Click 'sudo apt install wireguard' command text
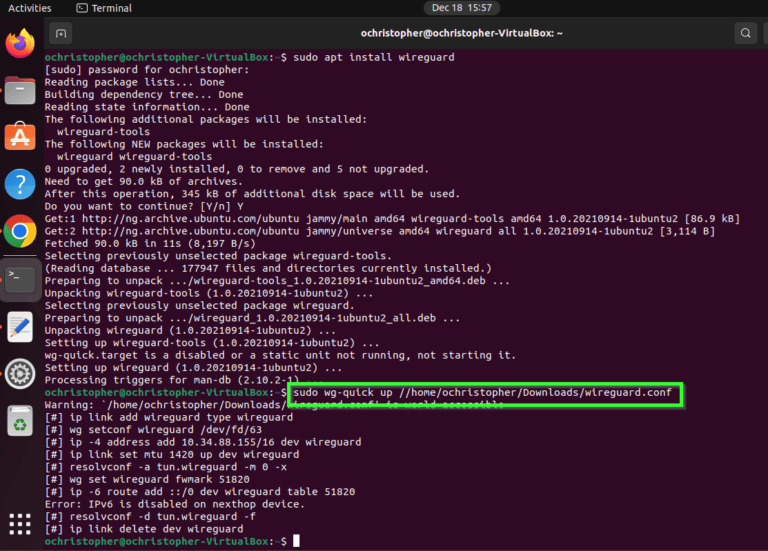The height and width of the screenshot is (551, 768). [374, 57]
